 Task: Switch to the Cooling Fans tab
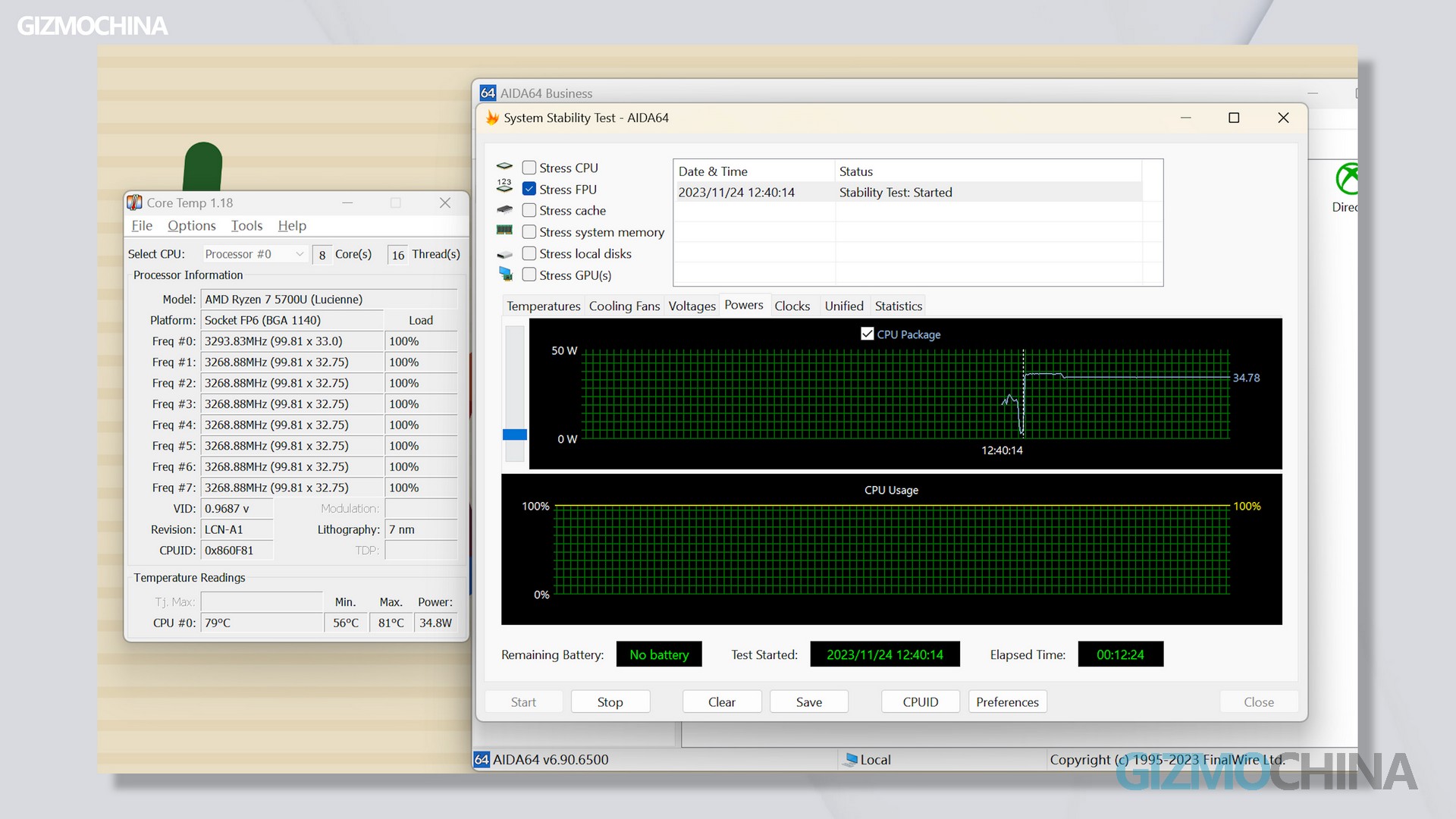click(624, 306)
